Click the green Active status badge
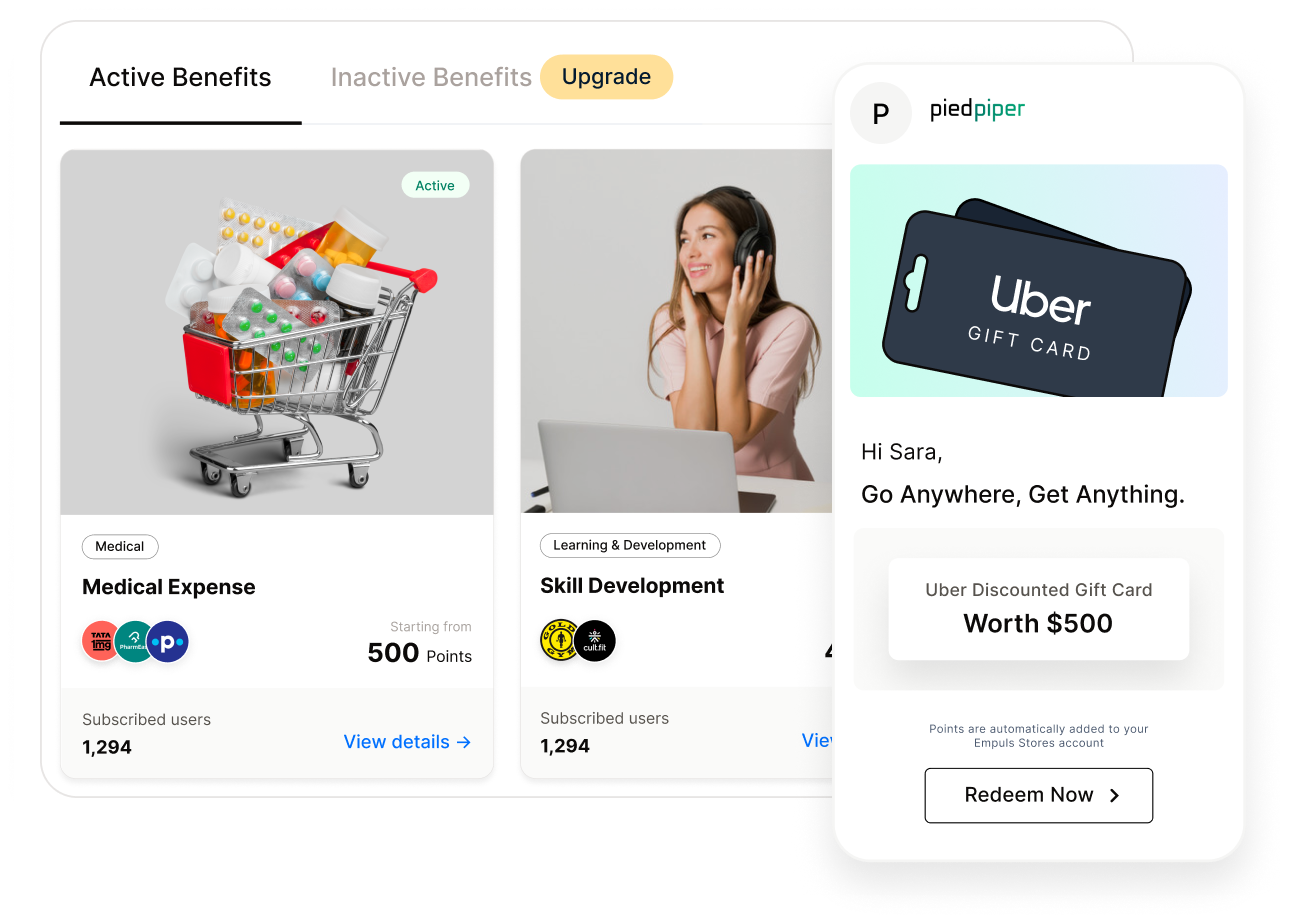The width and height of the screenshot is (1292, 923). (435, 185)
